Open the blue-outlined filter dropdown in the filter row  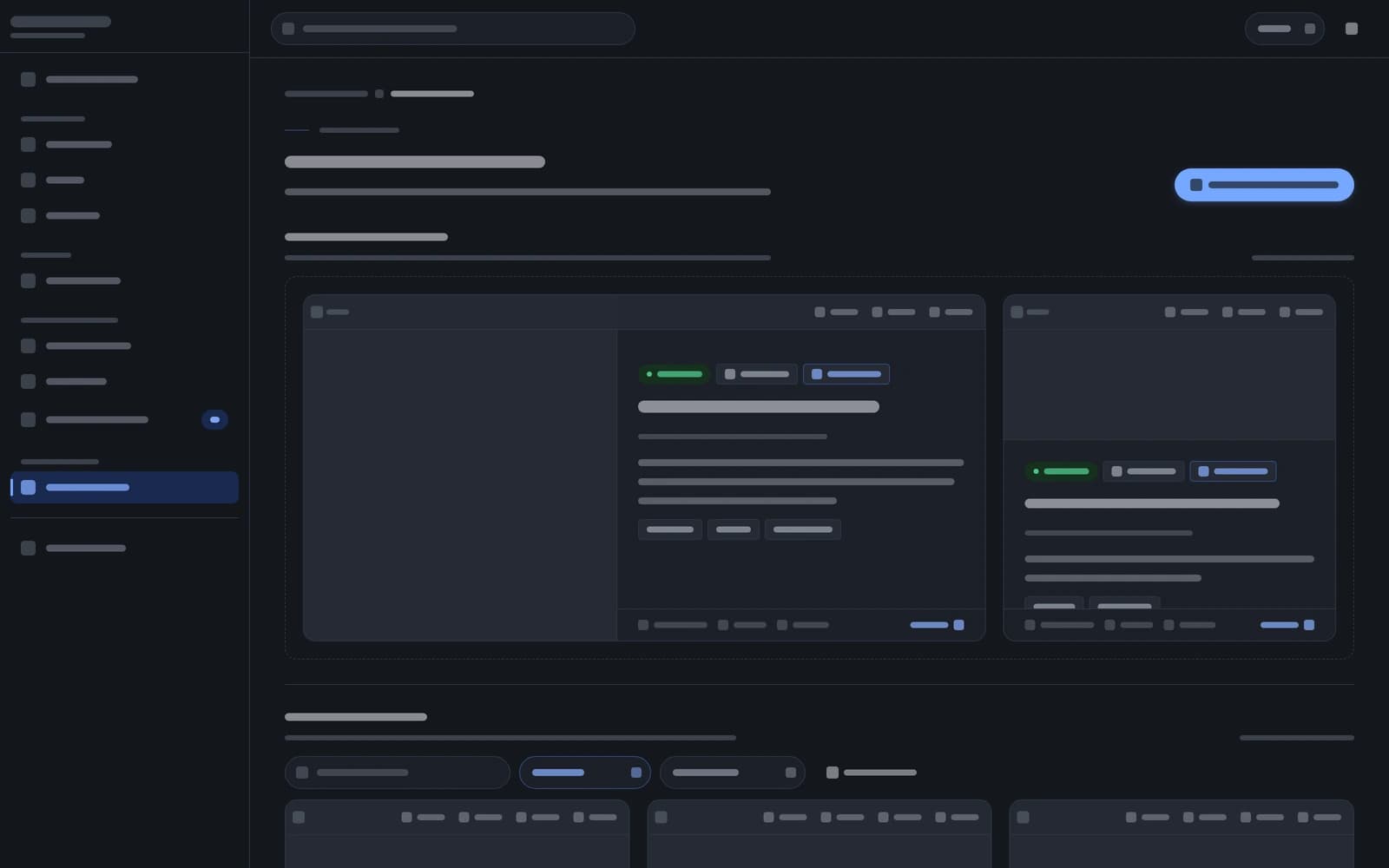coord(585,773)
